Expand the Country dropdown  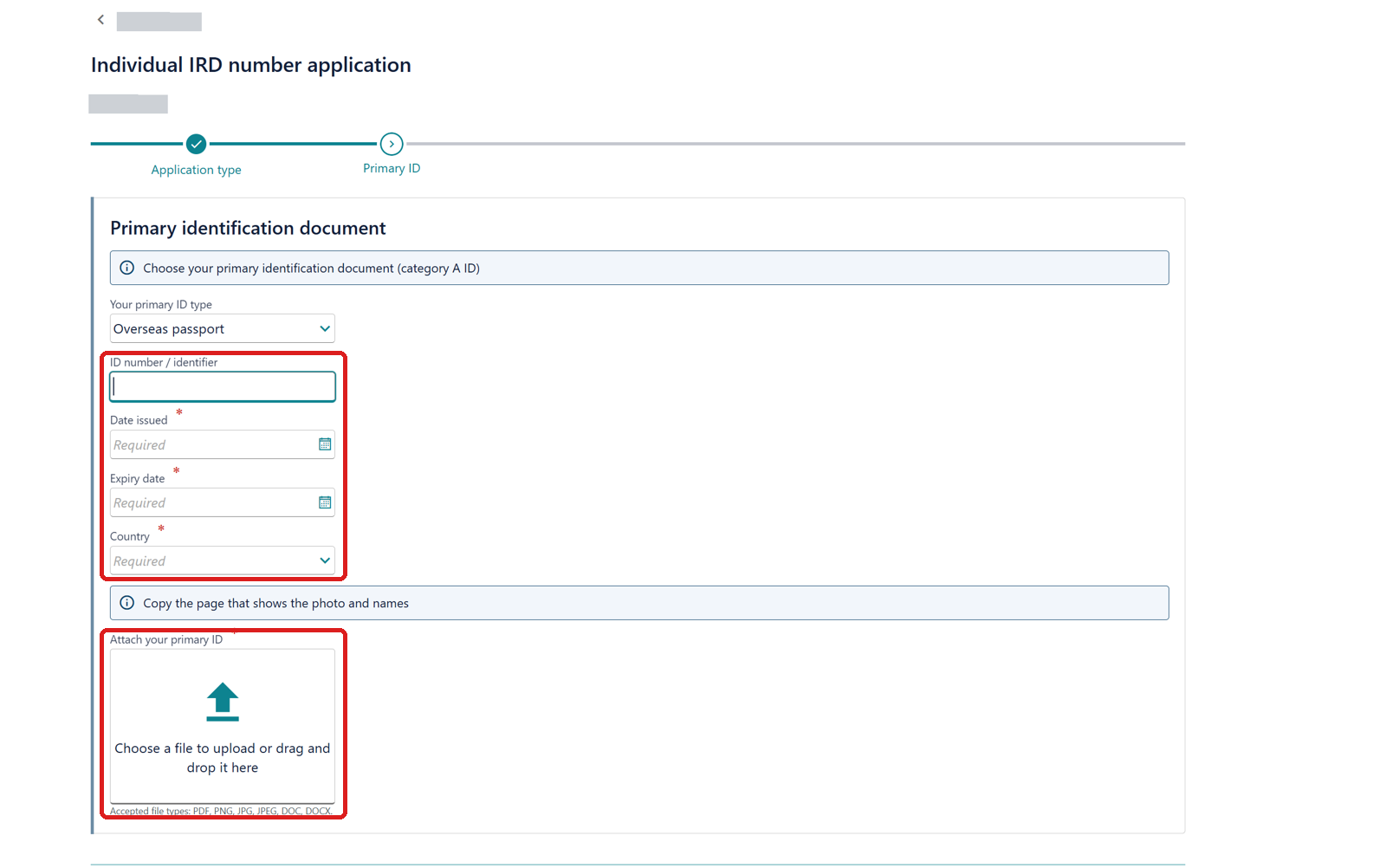(x=223, y=560)
